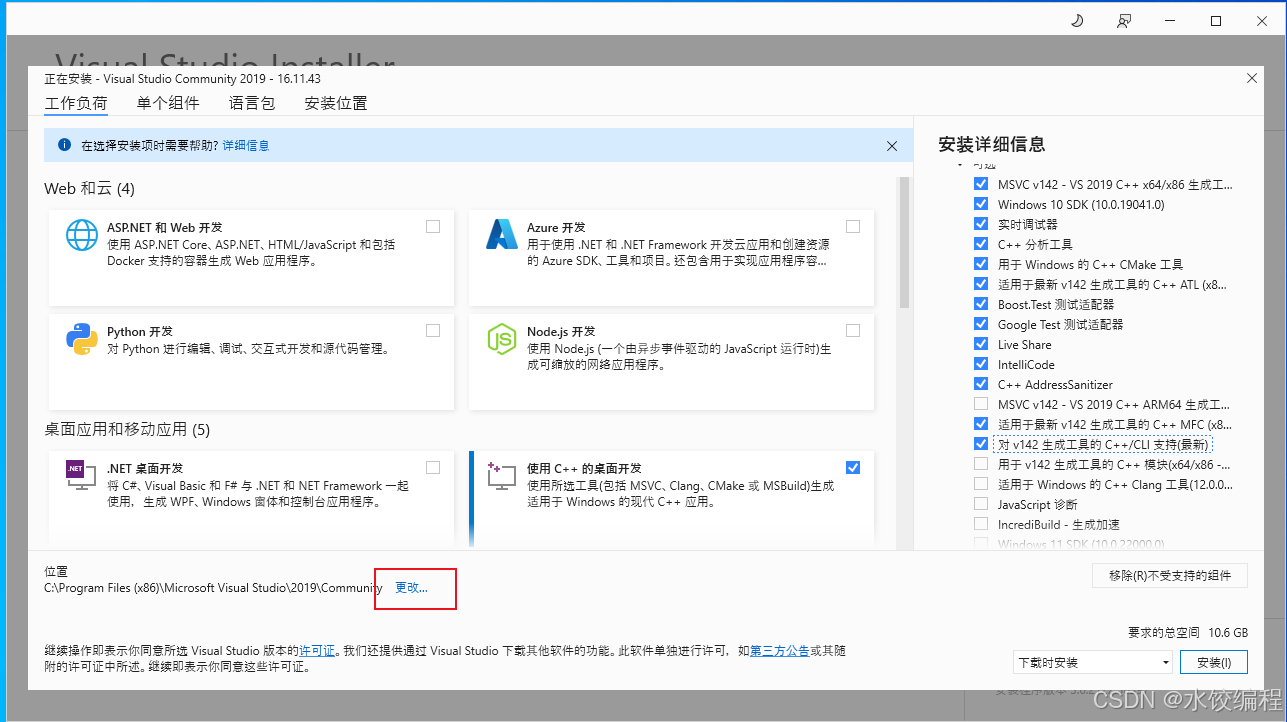Image resolution: width=1287 pixels, height=722 pixels.
Task: Check the .NET 桌面开发 workload checkbox
Action: click(433, 467)
